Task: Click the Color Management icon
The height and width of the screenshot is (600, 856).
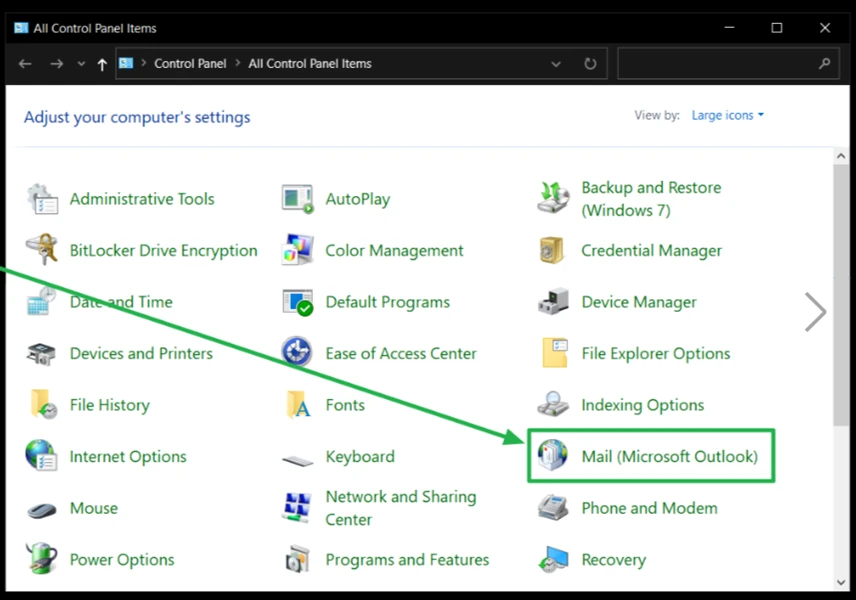Action: coord(297,250)
